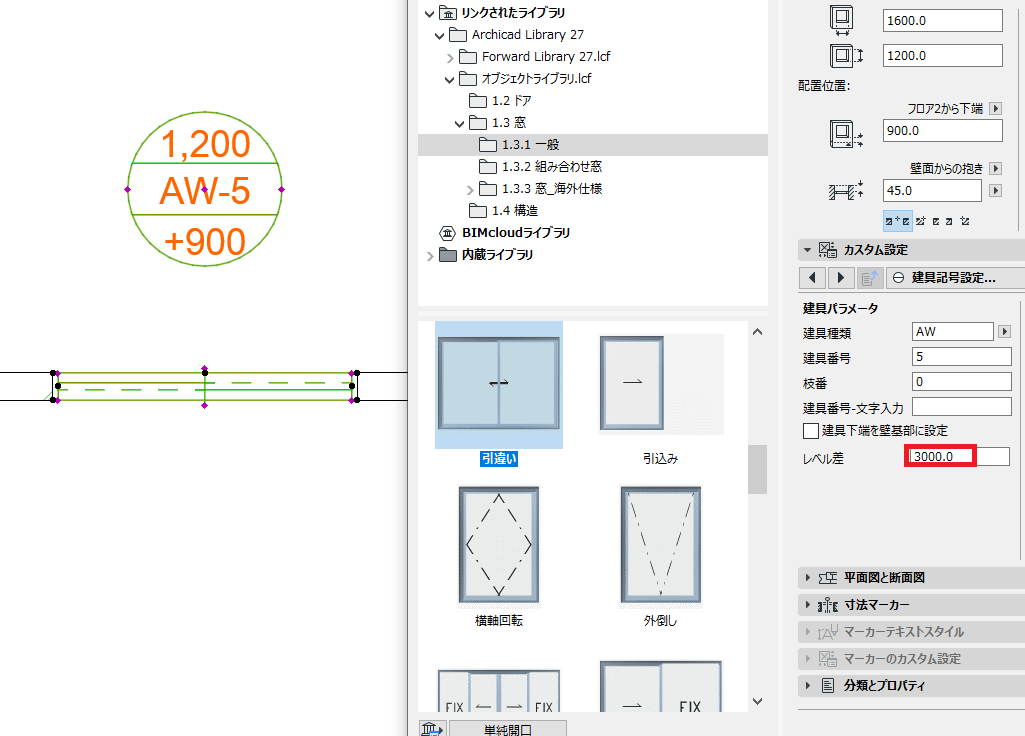Open the フロア2から下端 arrow popup
The width and height of the screenshot is (1025, 736).
[996, 109]
